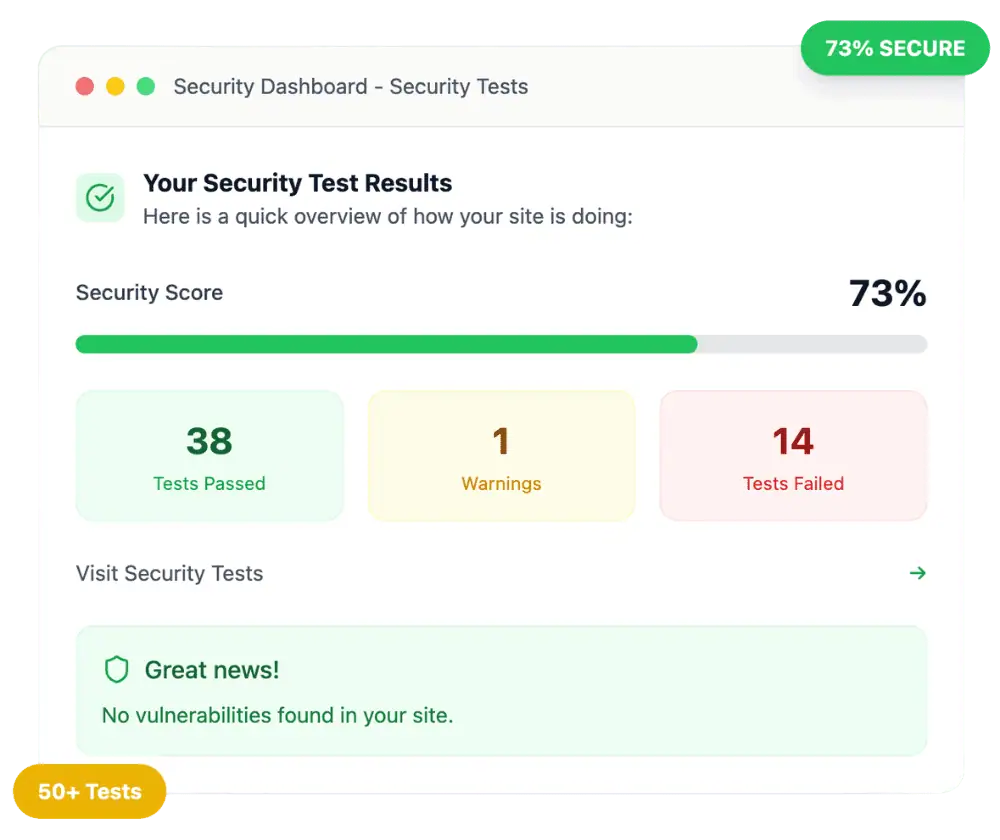Click the green window dot
The width and height of the screenshot is (1000, 840).
pyautogui.click(x=146, y=86)
